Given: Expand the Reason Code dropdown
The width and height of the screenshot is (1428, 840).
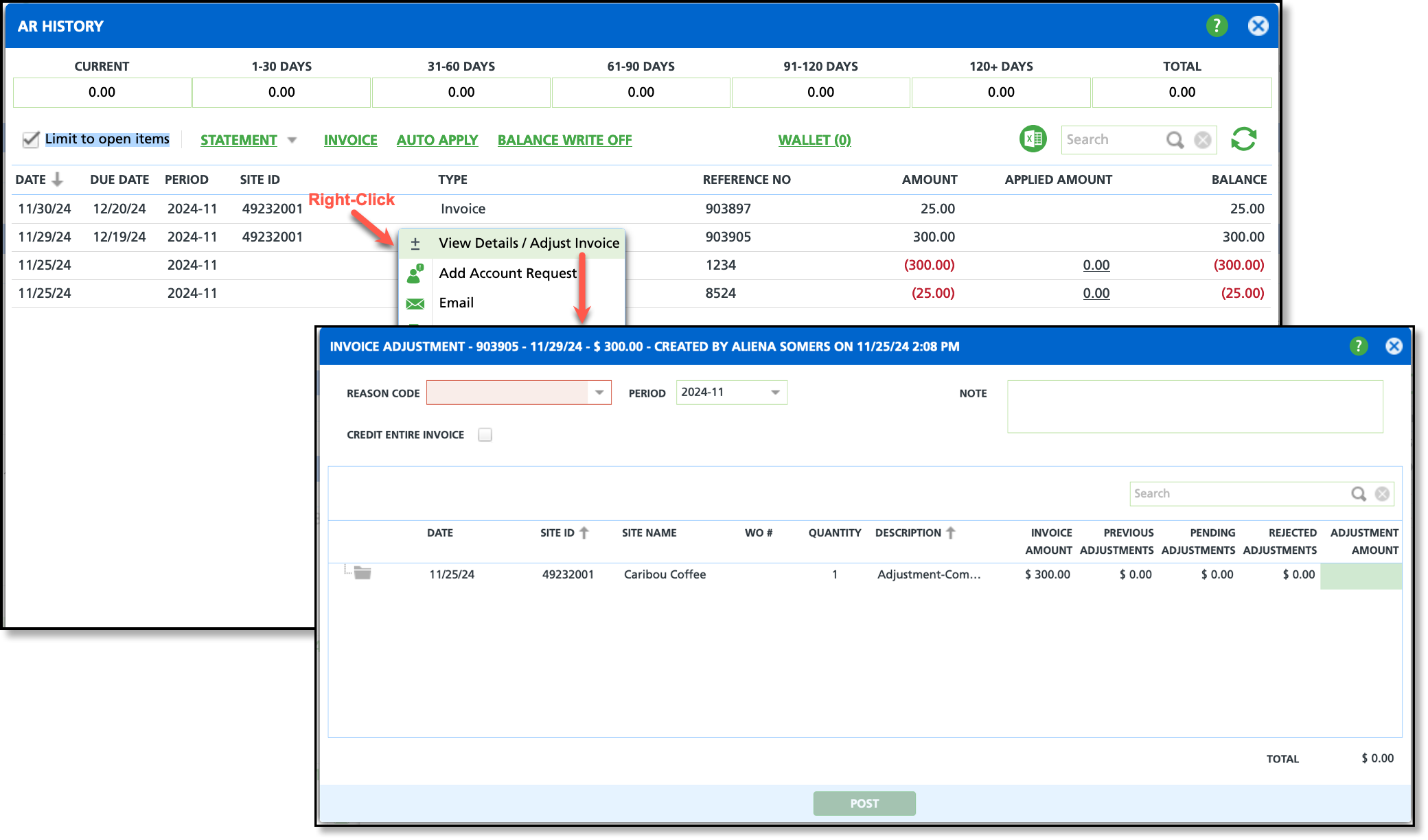Looking at the screenshot, I should pos(599,393).
